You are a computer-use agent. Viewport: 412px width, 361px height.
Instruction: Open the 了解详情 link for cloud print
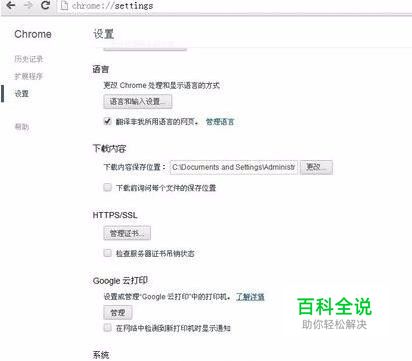click(x=250, y=296)
